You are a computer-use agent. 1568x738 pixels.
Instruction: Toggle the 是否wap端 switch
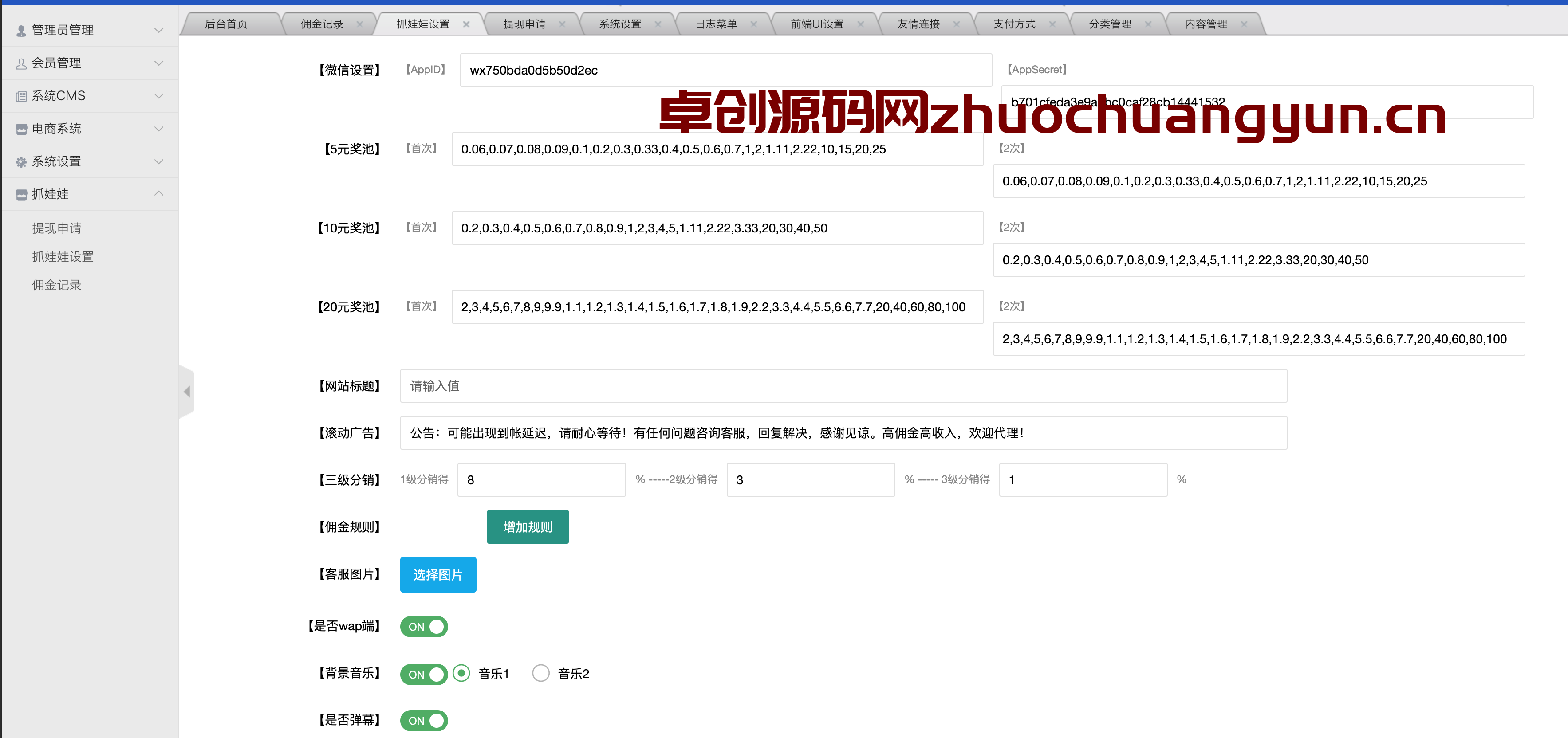(424, 627)
